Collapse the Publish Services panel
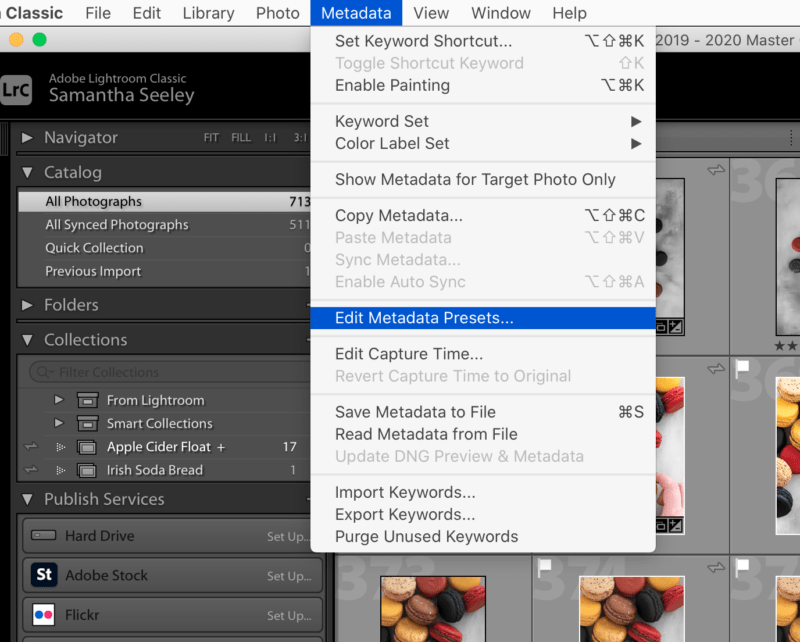Screen dimensions: 800x642 [x=27, y=499]
